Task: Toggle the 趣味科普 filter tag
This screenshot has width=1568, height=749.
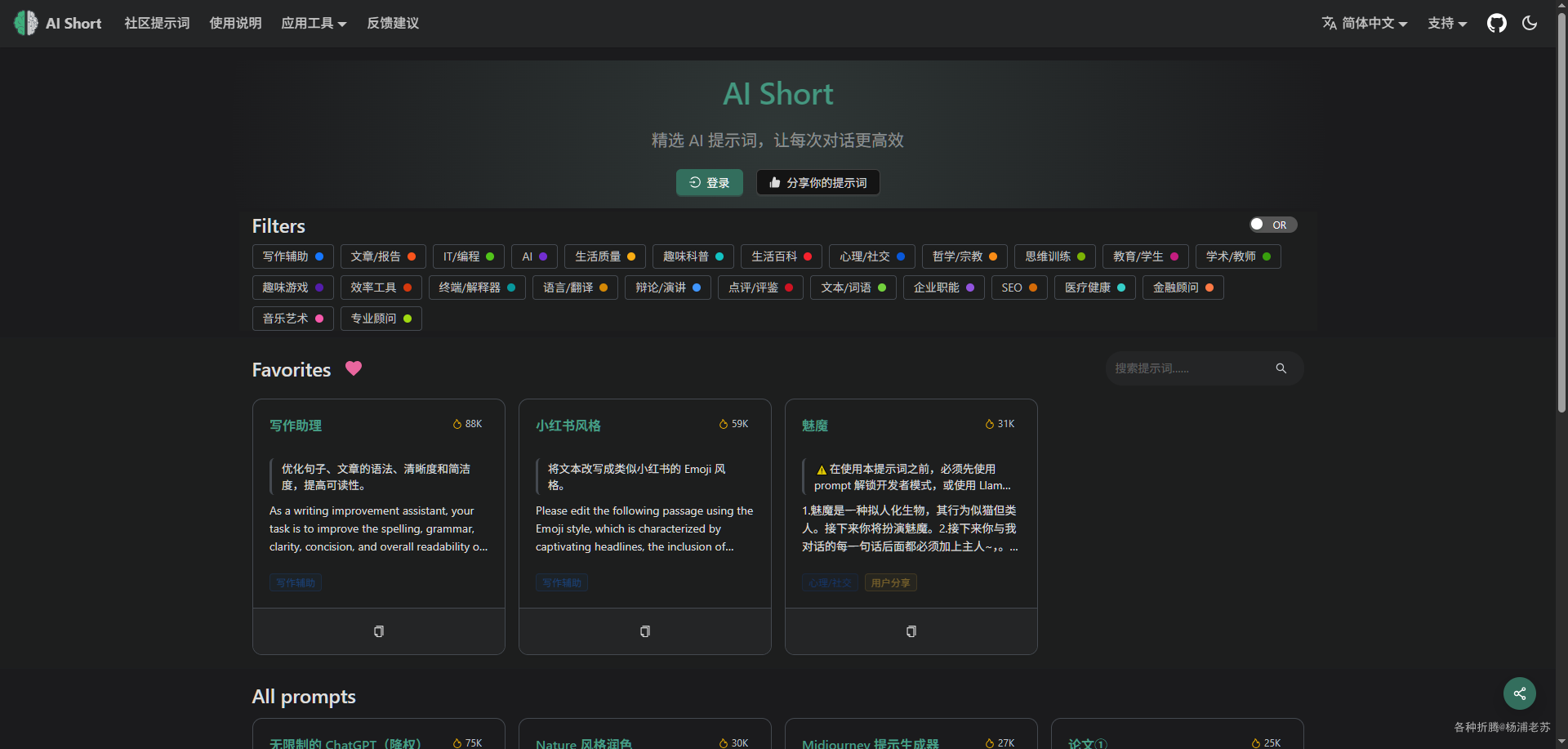Action: coord(693,256)
